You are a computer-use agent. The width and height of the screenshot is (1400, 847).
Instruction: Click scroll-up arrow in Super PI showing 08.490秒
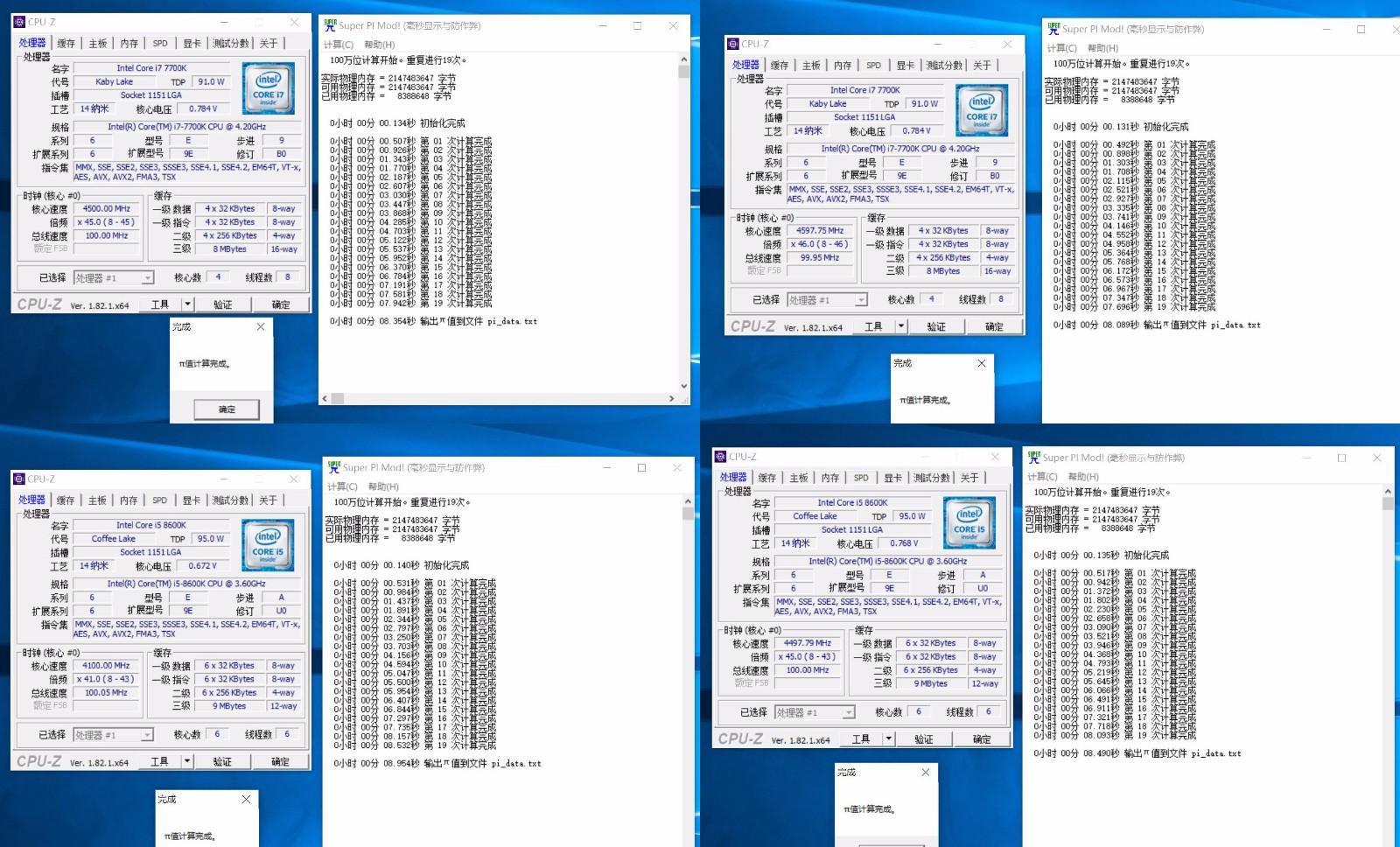click(x=1388, y=493)
